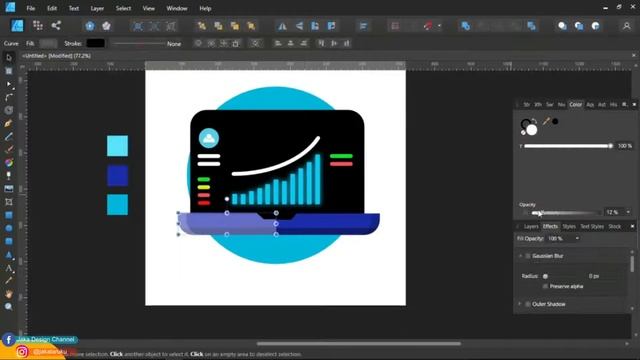Viewport: 640px width, 360px height.
Task: Select the Place Image tool
Action: pos(9,189)
